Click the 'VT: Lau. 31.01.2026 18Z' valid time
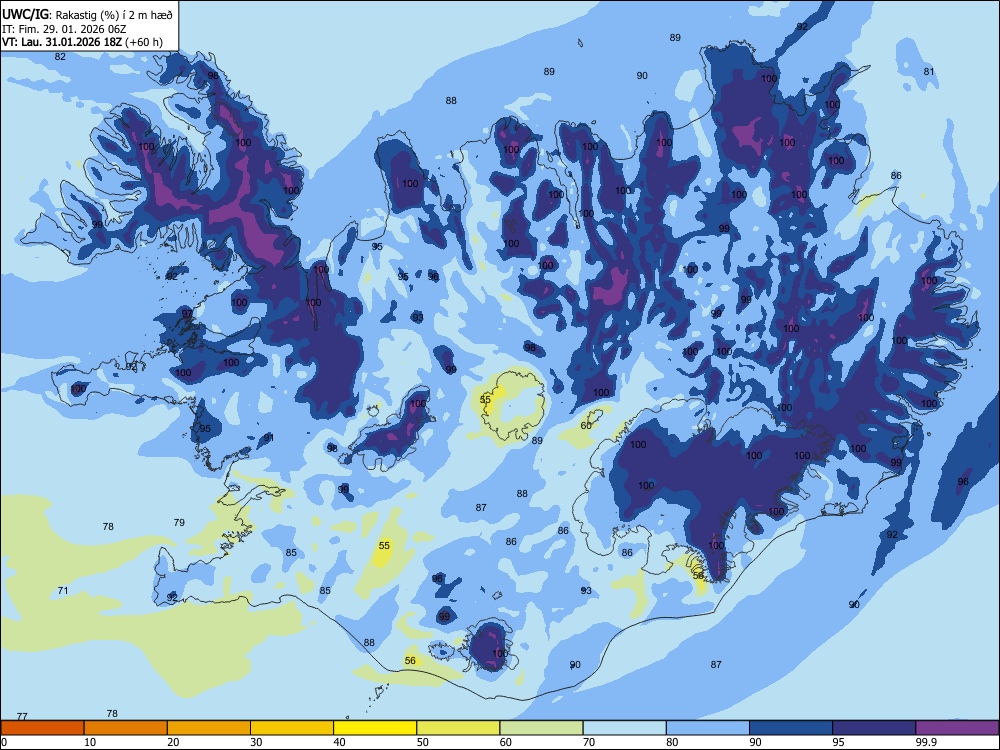This screenshot has width=1000, height=750. pyautogui.click(x=62, y=42)
